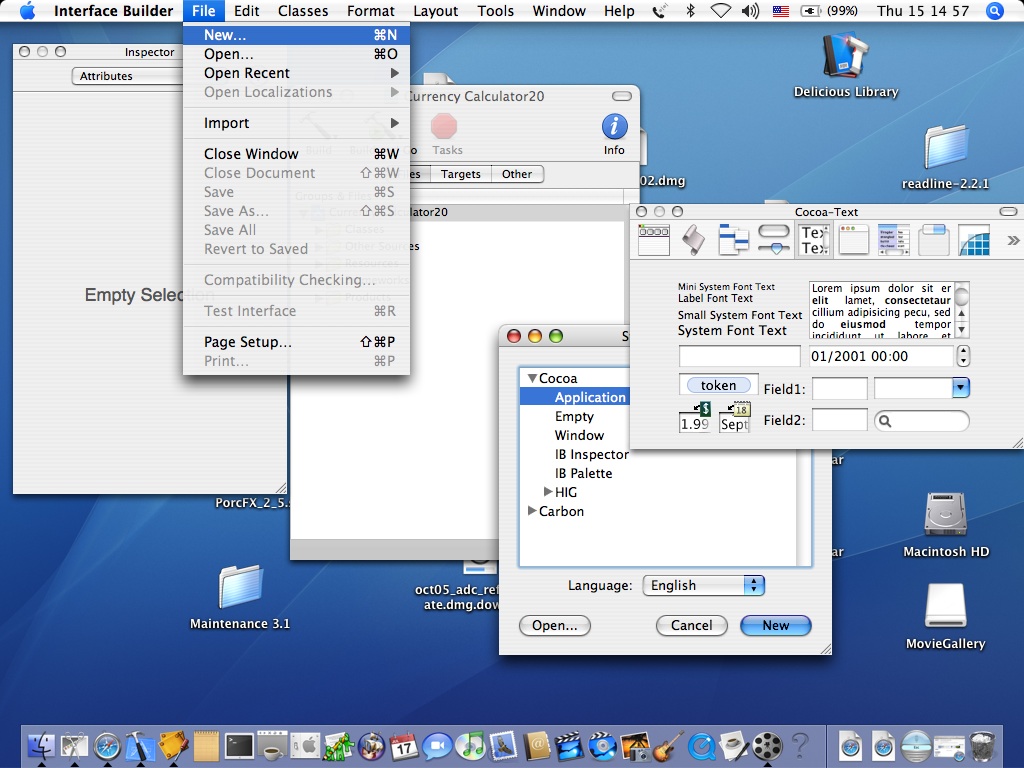Image resolution: width=1024 pixels, height=768 pixels.
Task: Pick the calendar date formatter icon
Action: click(735, 417)
